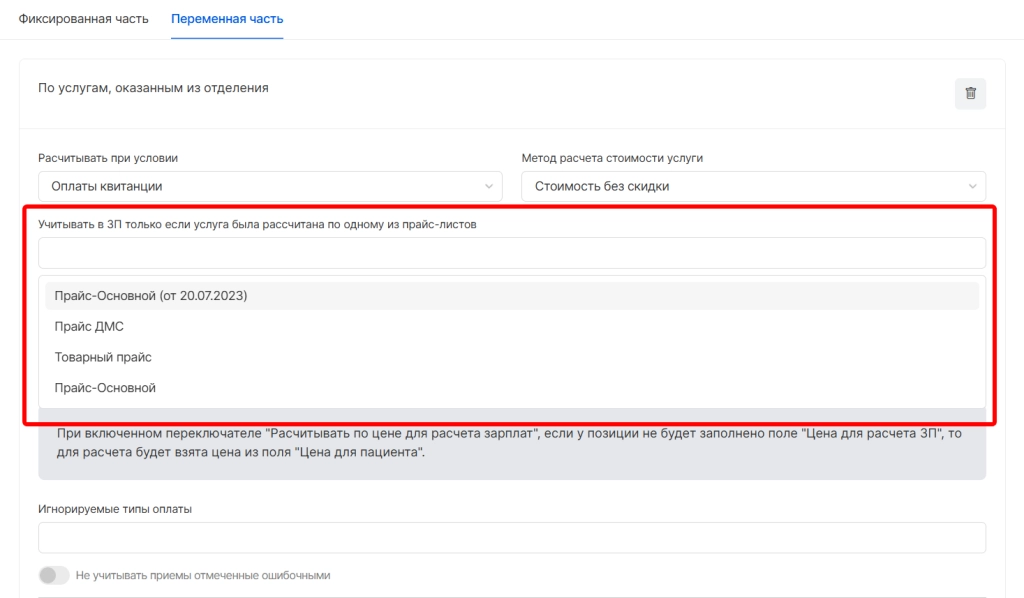Click the label text Не учитывать приемы отмеченные ошибочными
1024x598 pixels.
pyautogui.click(x=202, y=576)
